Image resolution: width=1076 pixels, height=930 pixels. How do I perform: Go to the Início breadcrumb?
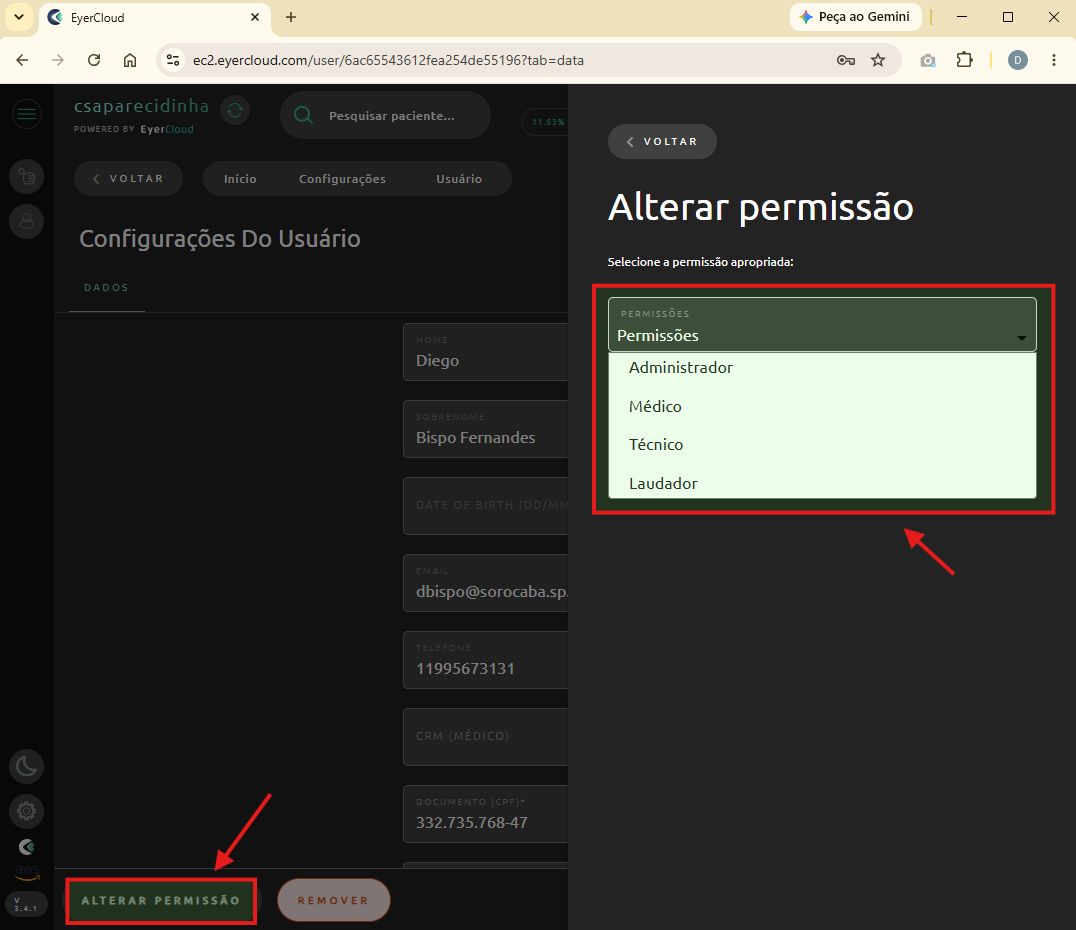[x=240, y=179]
